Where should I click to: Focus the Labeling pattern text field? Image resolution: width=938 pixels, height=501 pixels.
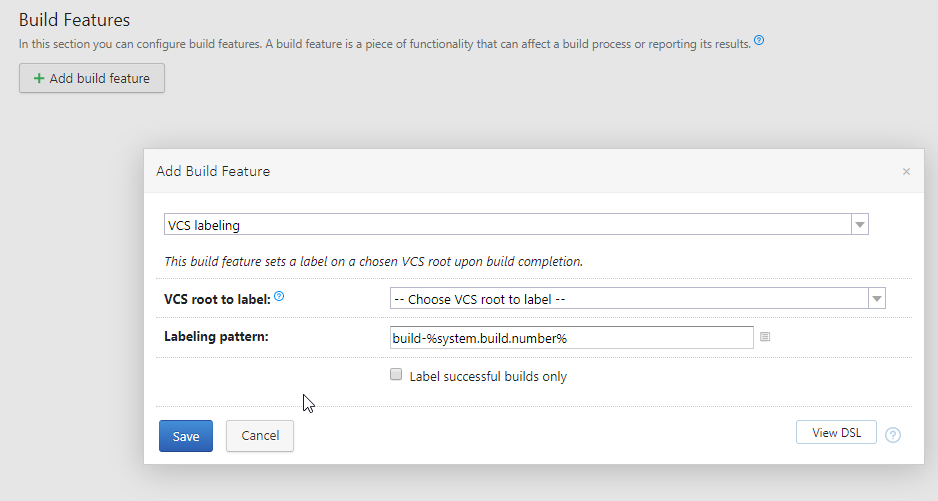[571, 338]
